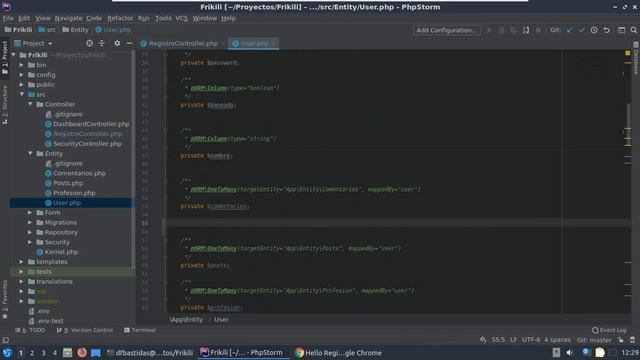Screen dimensions: 640x360
Task: Open Project panel settings gear
Action: (x=117, y=43)
